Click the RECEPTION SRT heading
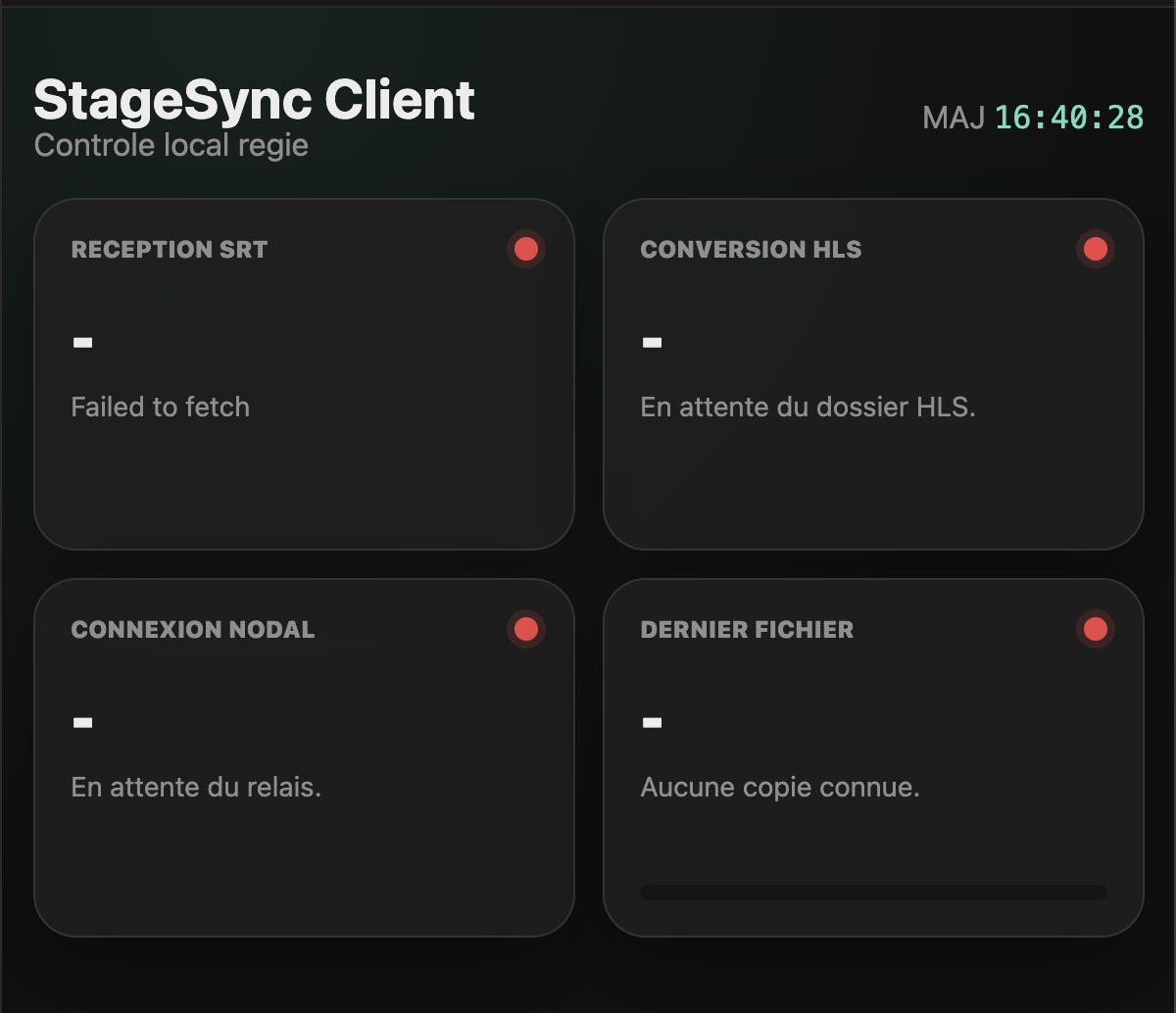The image size is (1176, 1013). [170, 249]
